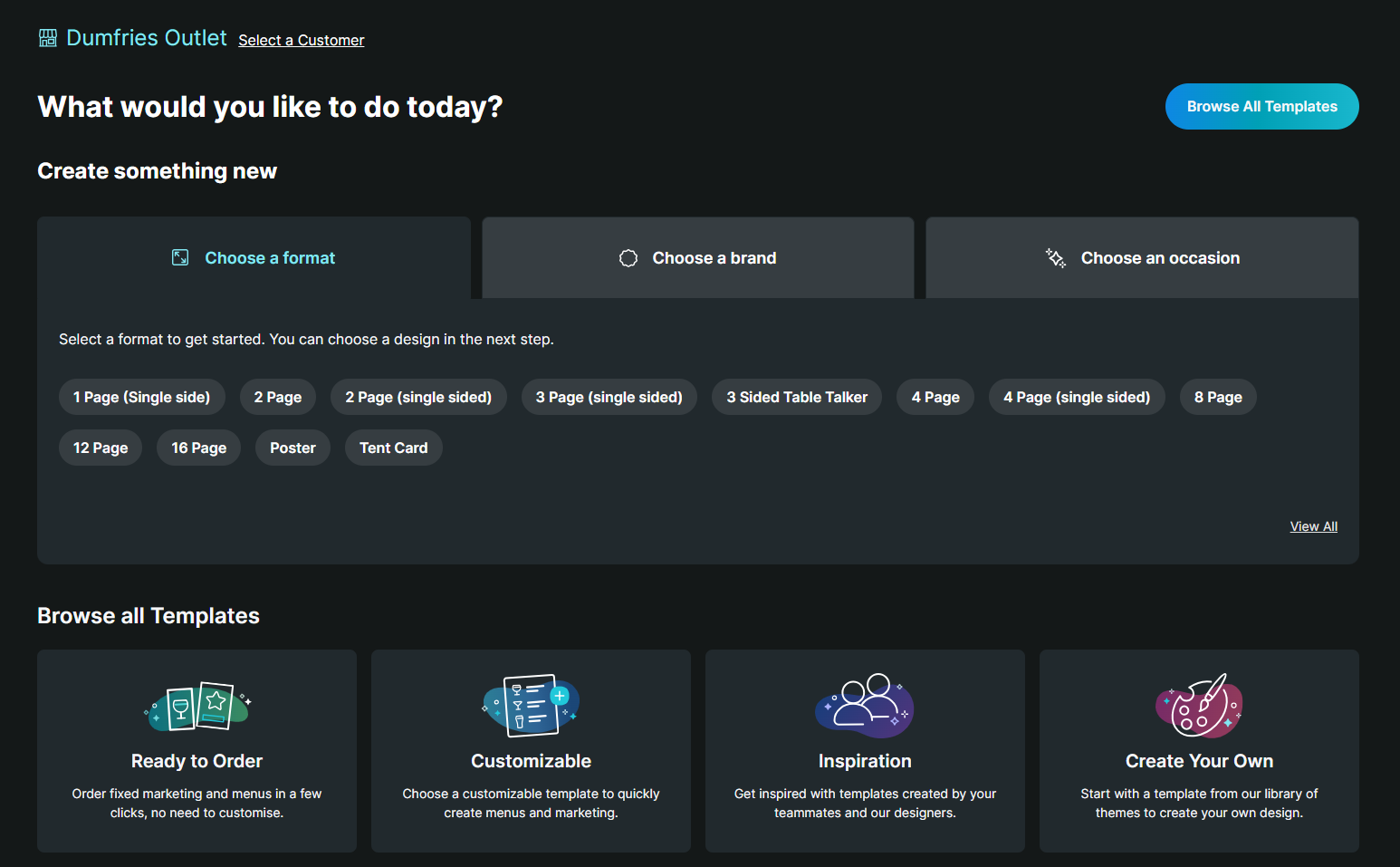Click the storefront icon beside Dumfries Outlet
This screenshot has height=867, width=1400.
[x=46, y=37]
